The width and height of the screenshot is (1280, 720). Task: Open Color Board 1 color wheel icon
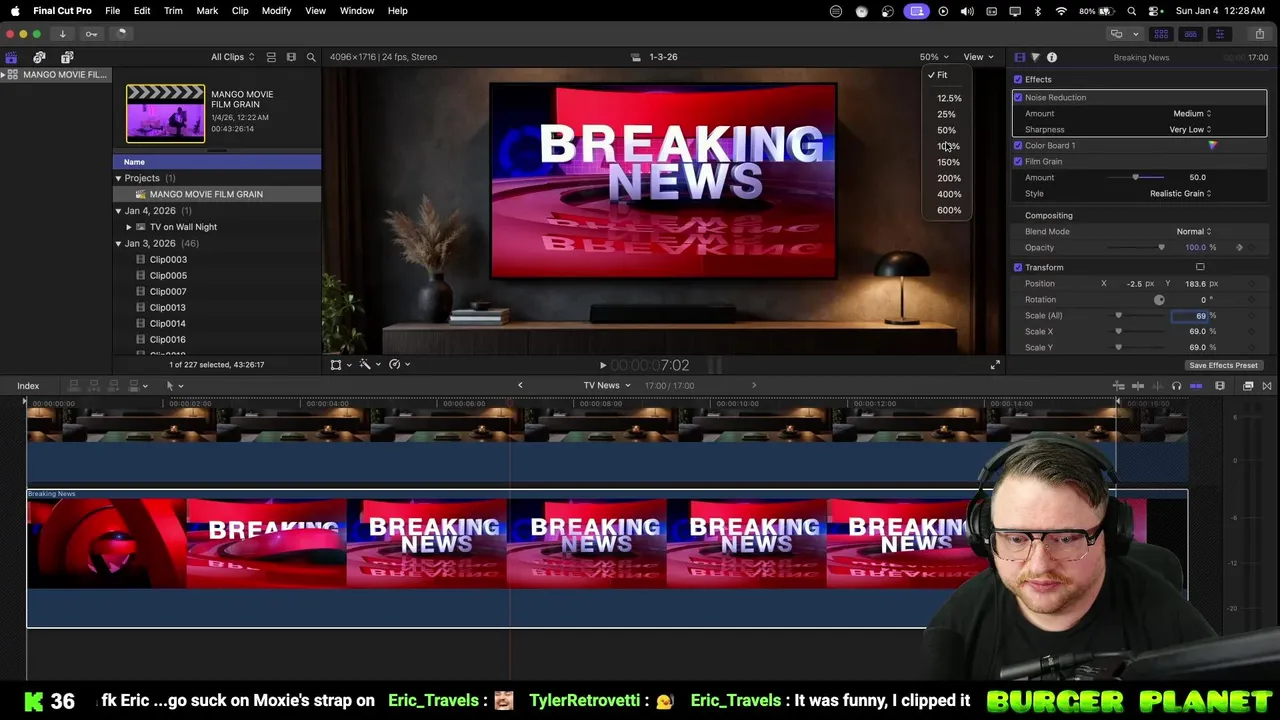(1212, 146)
